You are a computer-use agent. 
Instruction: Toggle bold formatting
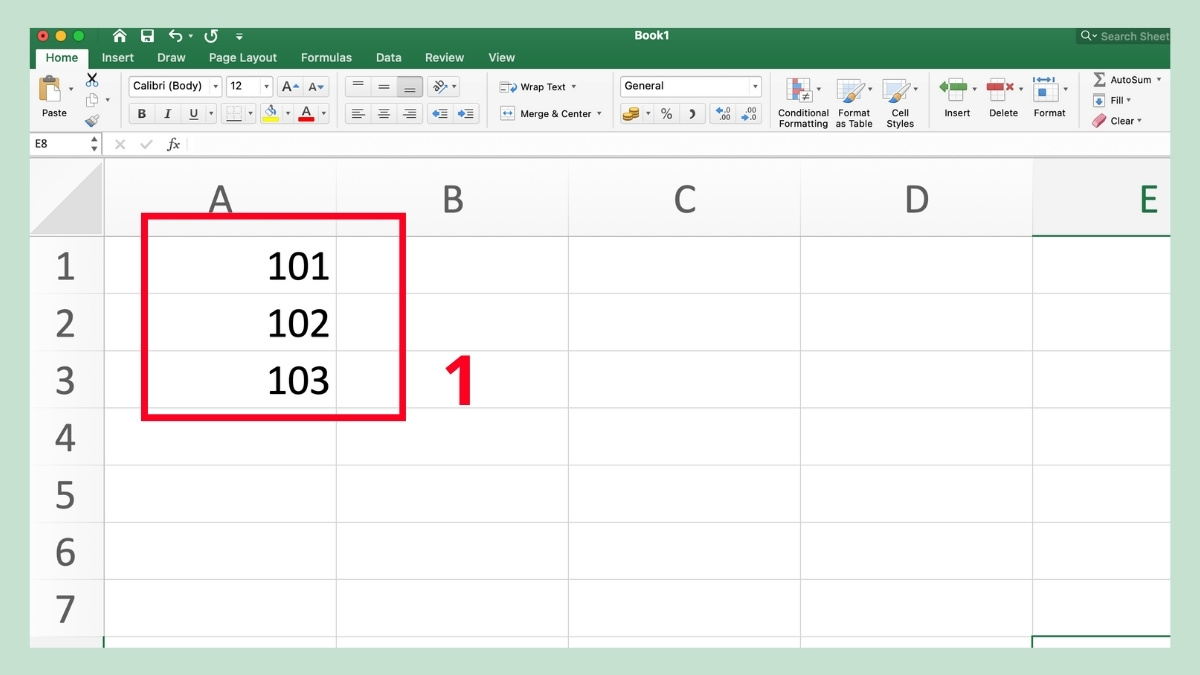click(x=141, y=113)
